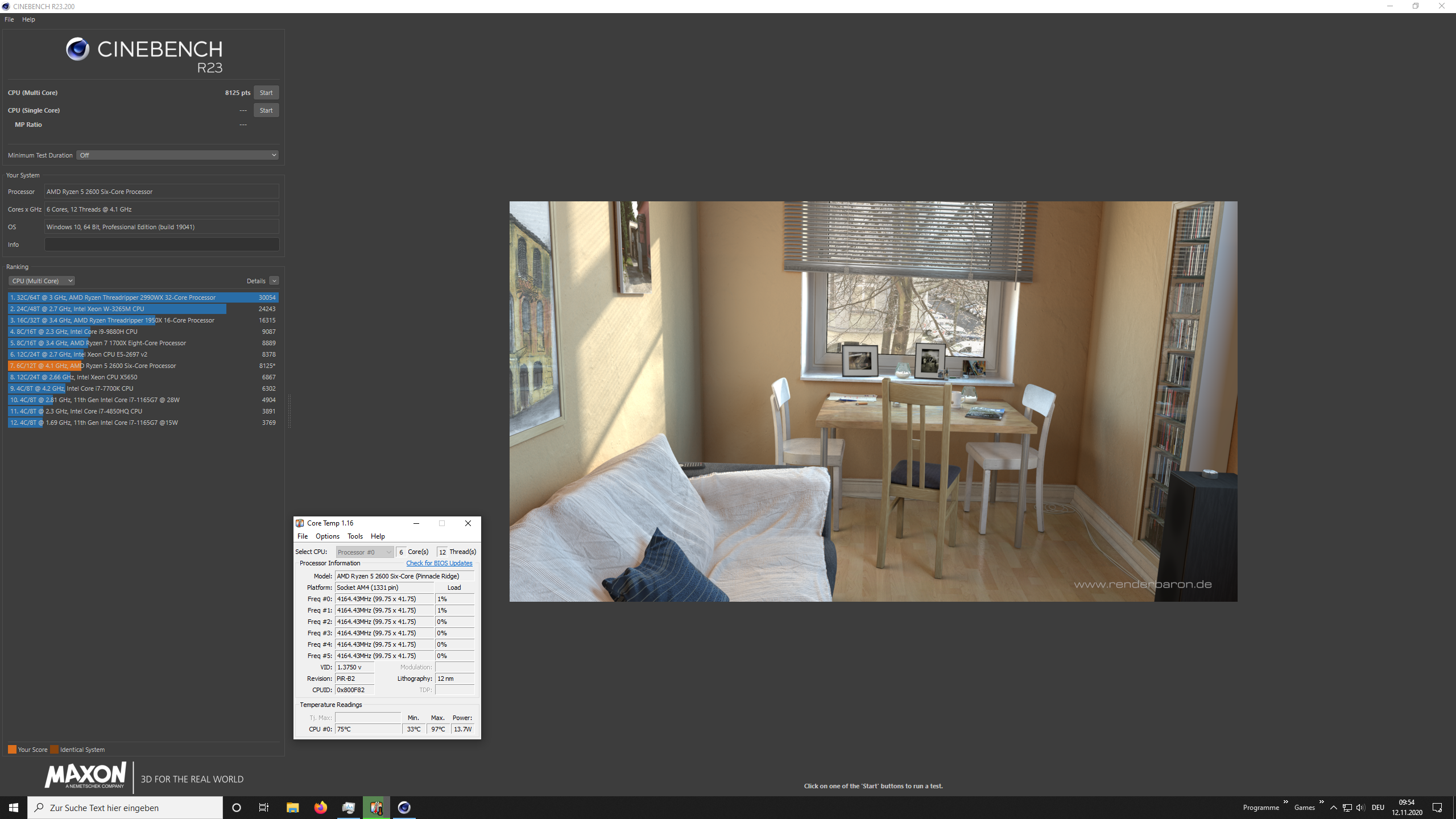Image resolution: width=1456 pixels, height=819 pixels.
Task: Open the Windows Start menu
Action: (14, 808)
